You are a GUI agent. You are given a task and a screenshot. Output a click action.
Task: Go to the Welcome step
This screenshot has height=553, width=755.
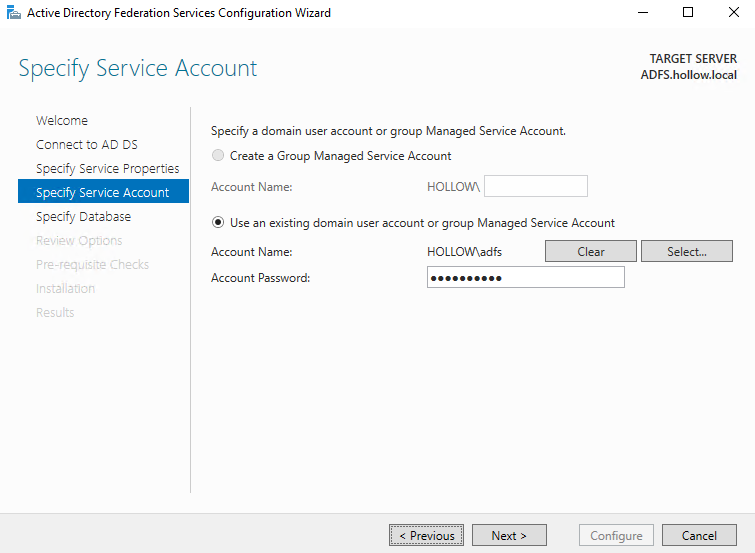point(62,120)
